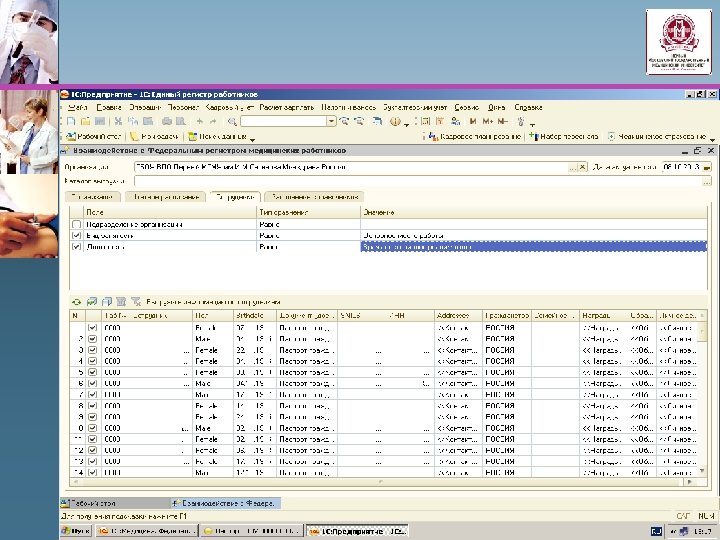Click the Windows Start button (Пуск)
The image size is (720, 540).
click(x=75, y=529)
